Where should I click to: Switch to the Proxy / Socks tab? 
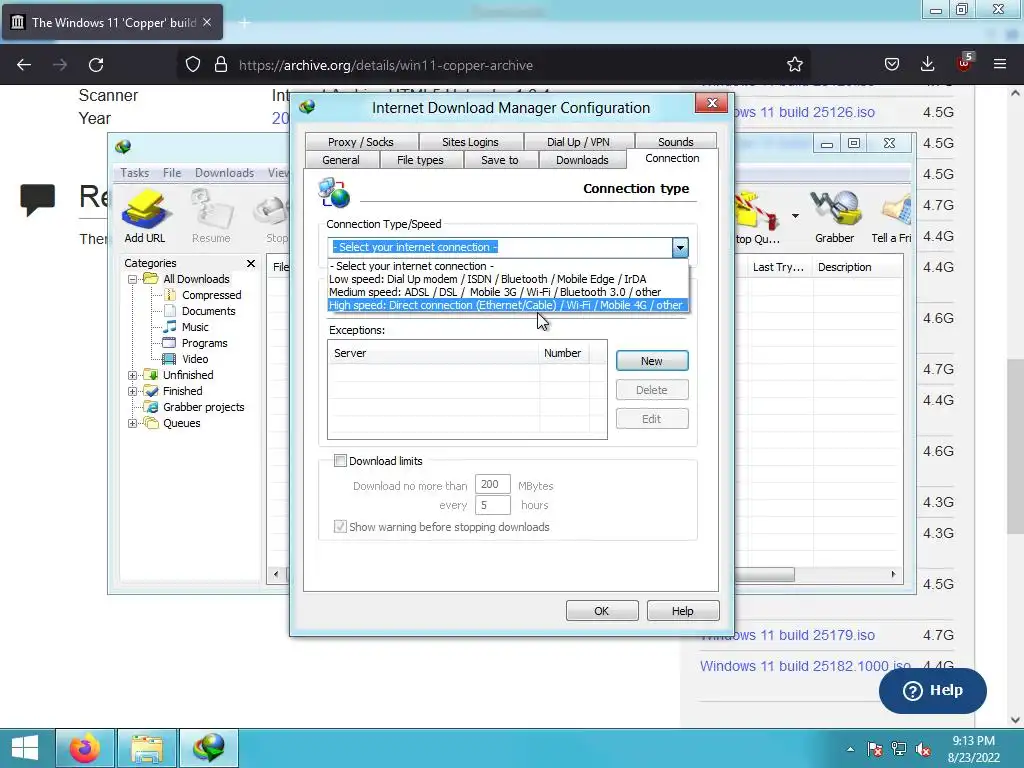[x=361, y=142]
